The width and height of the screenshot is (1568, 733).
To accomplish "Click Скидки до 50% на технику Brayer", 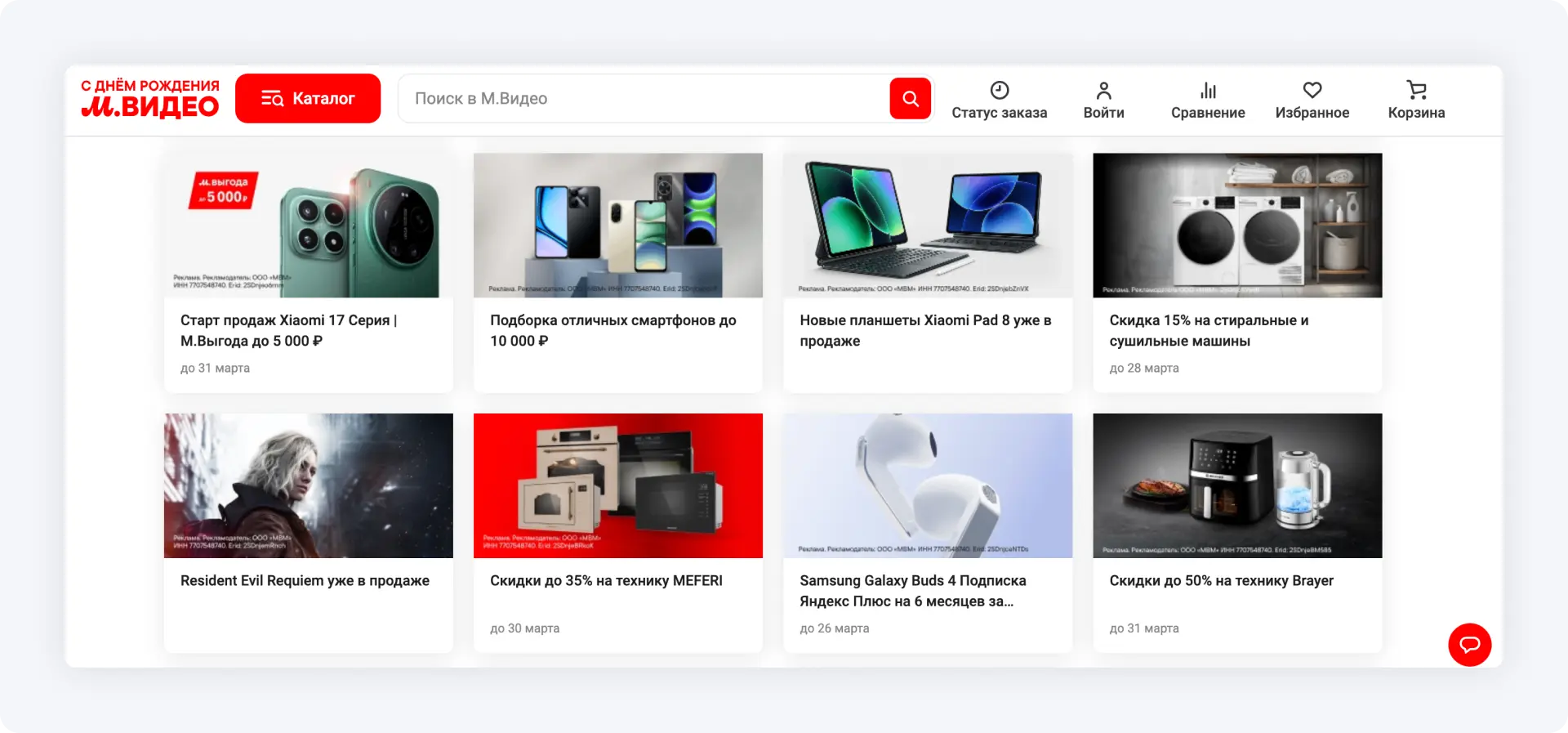I will pos(1221,581).
